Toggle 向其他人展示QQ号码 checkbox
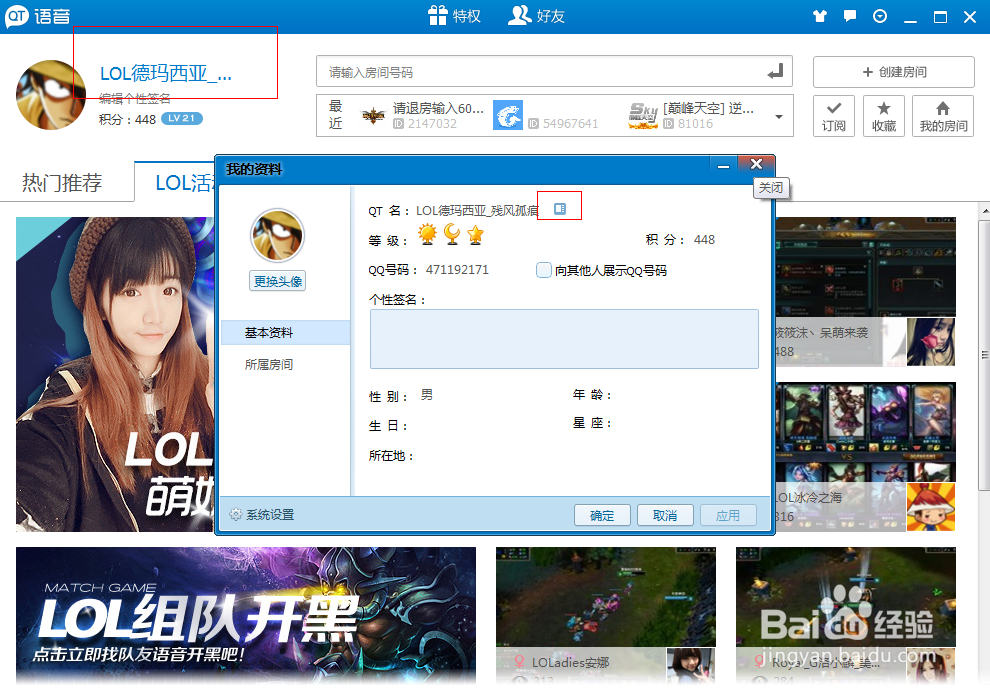 click(x=543, y=270)
